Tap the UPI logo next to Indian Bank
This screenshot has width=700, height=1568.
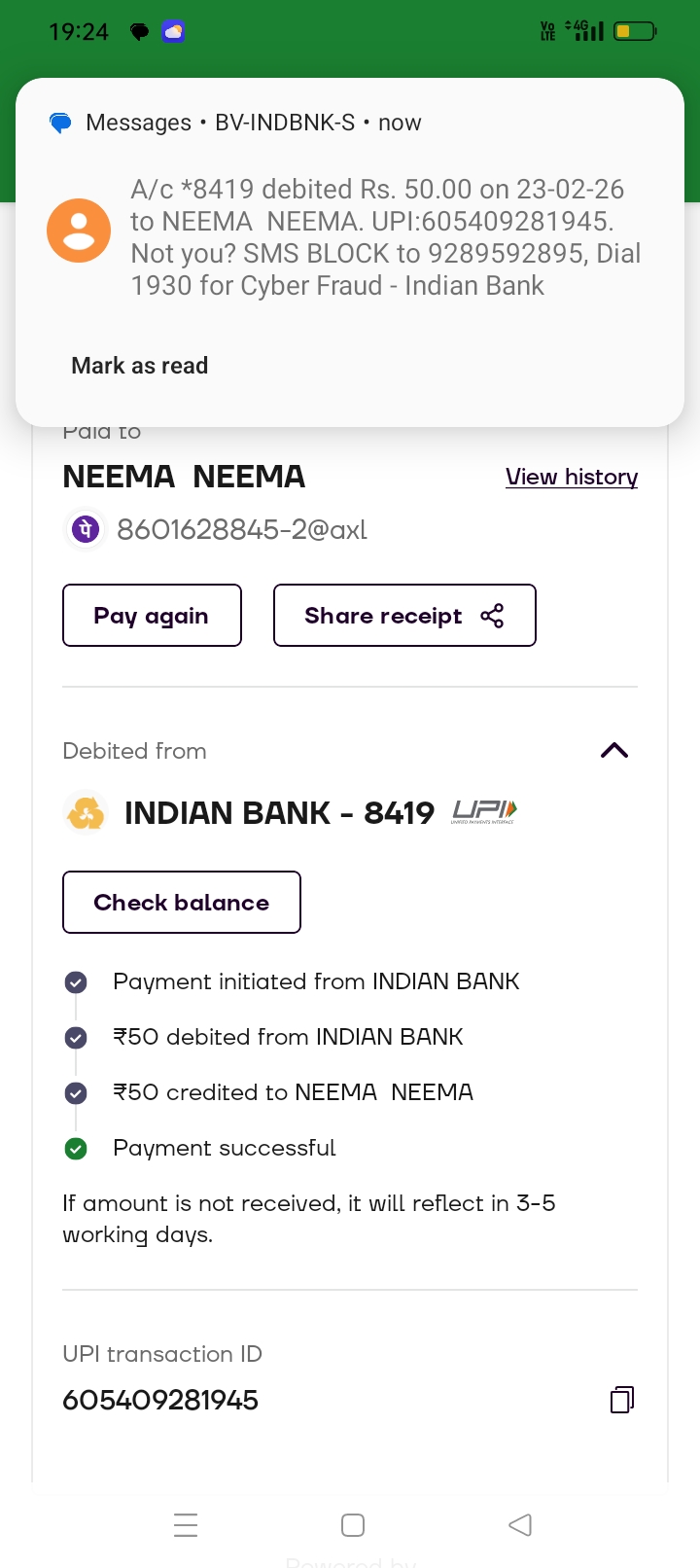484,811
